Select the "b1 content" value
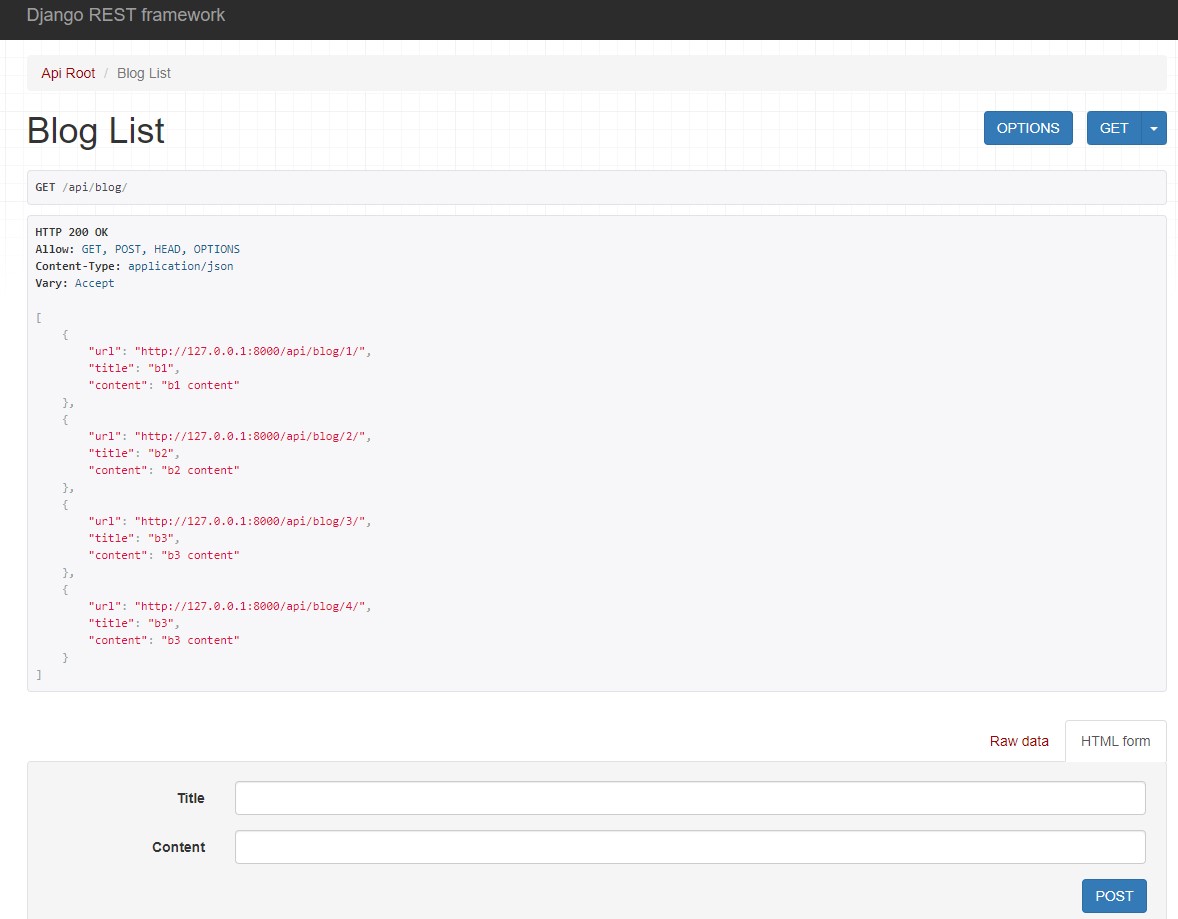 (200, 385)
